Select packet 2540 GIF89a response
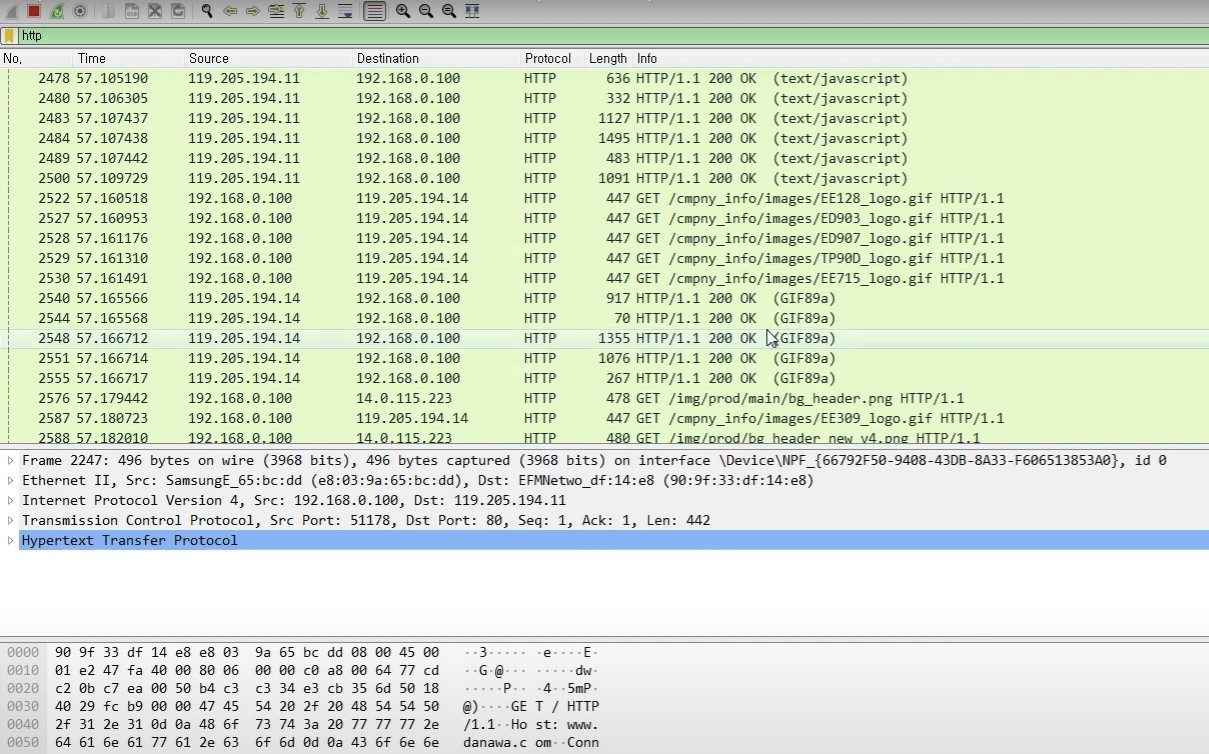This screenshot has height=754, width=1209. [604, 298]
